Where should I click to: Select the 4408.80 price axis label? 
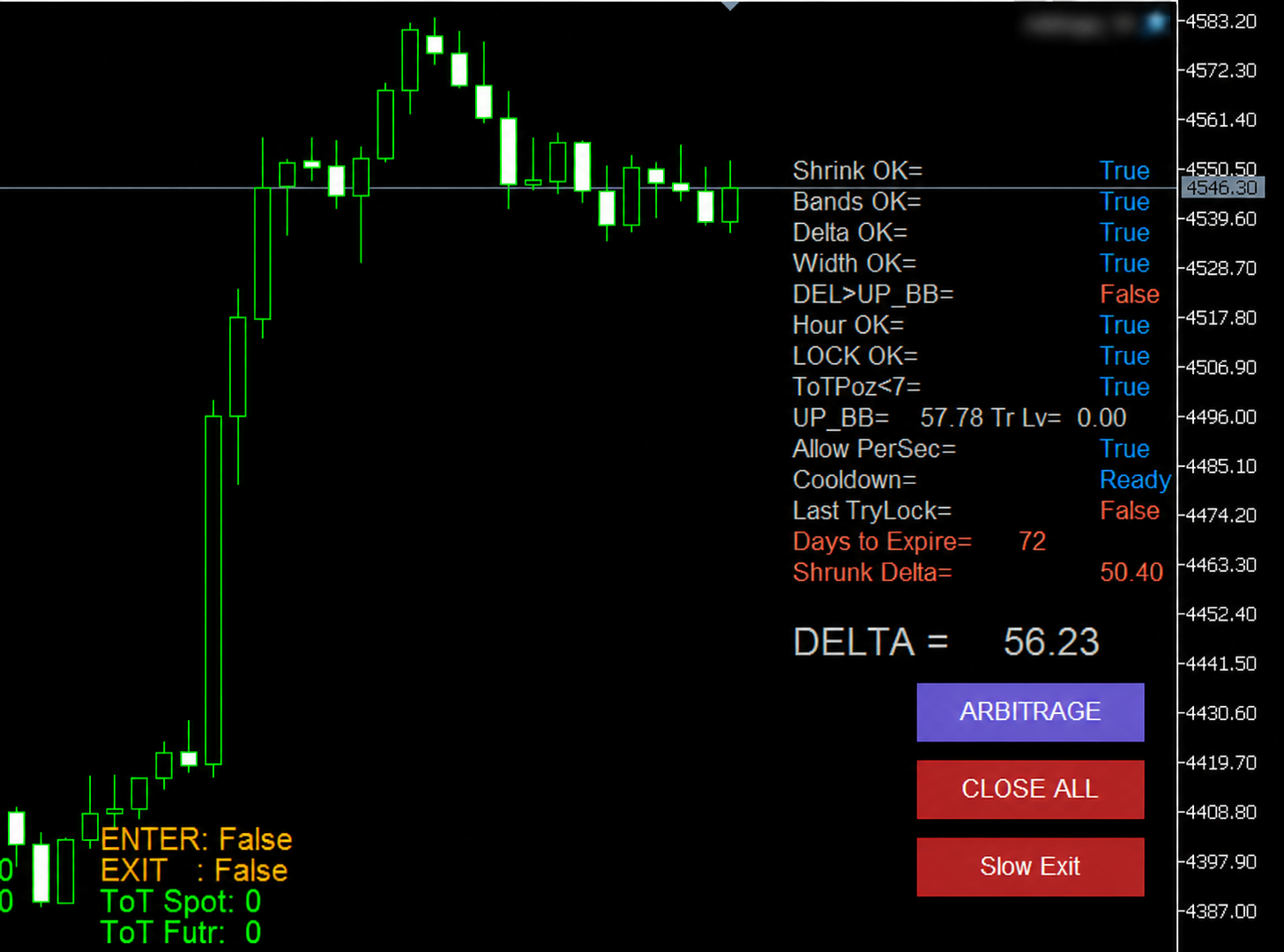click(x=1221, y=812)
